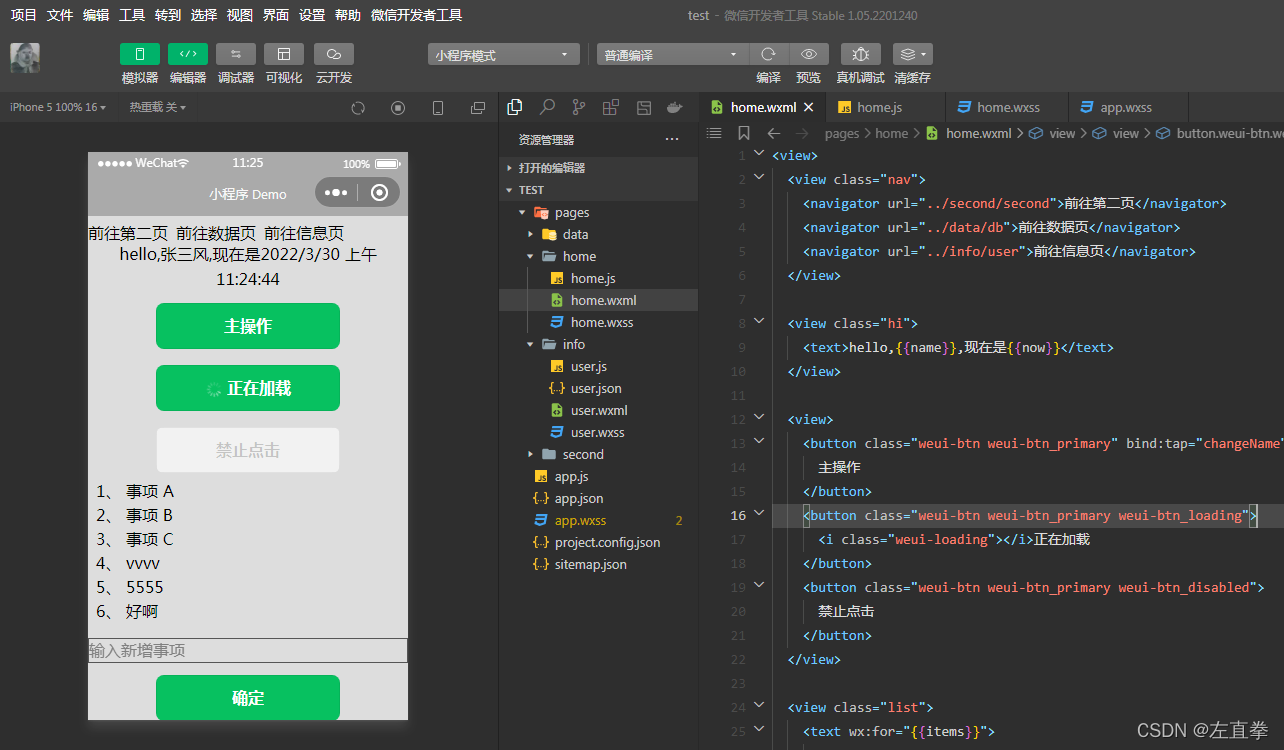The width and height of the screenshot is (1284, 750).
Task: Open sitemap.json file
Action: point(599,564)
